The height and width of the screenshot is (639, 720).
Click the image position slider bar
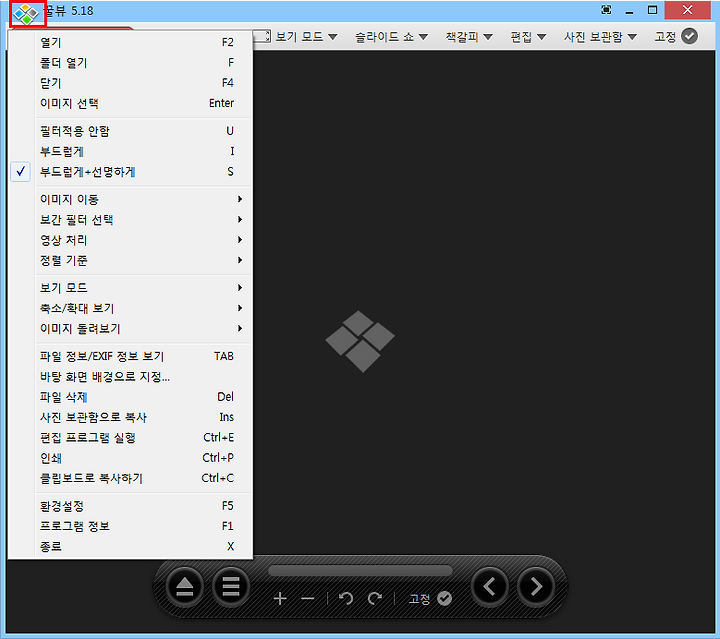(x=360, y=571)
